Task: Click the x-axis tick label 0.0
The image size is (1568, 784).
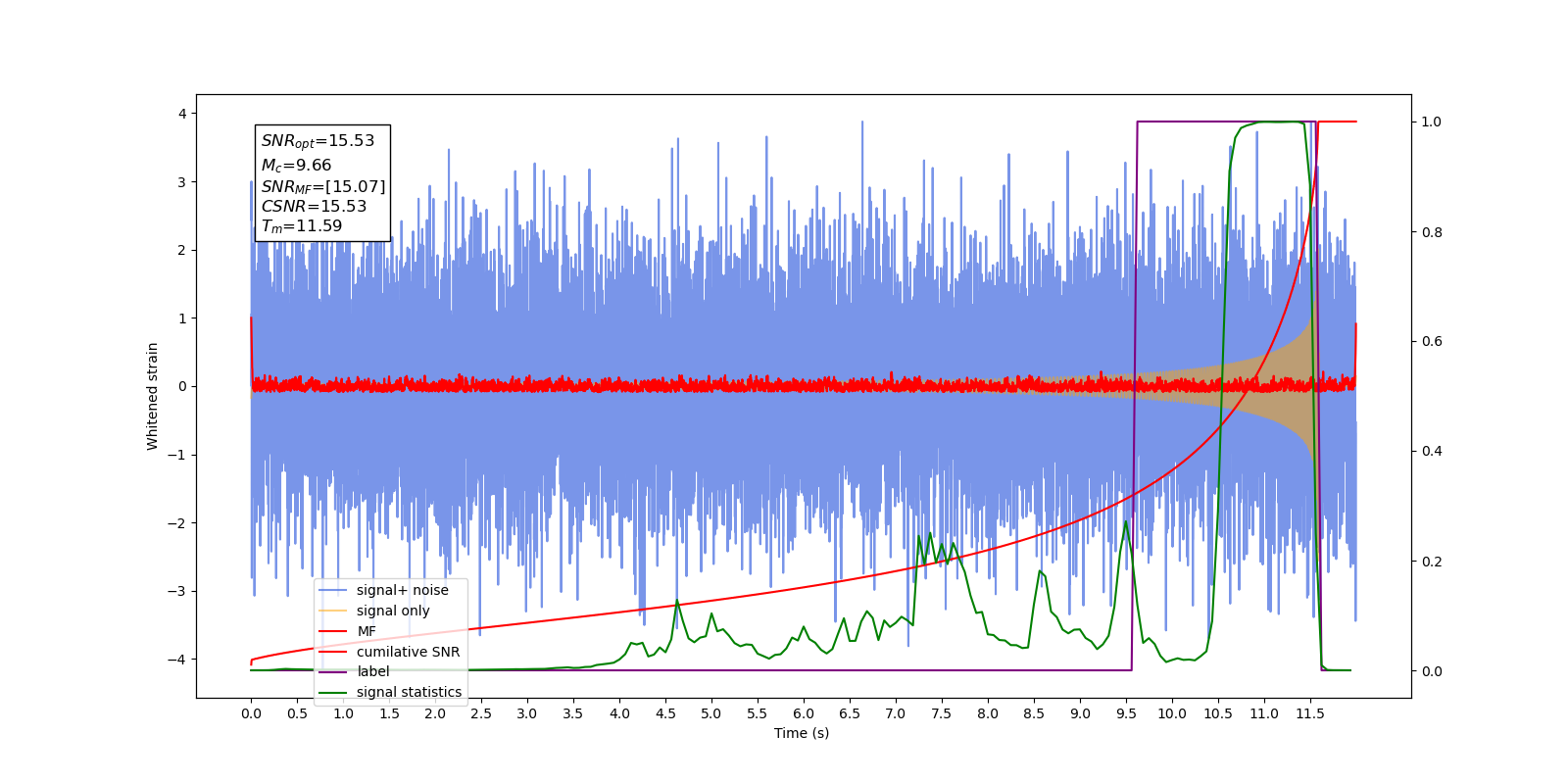Action: (x=251, y=713)
